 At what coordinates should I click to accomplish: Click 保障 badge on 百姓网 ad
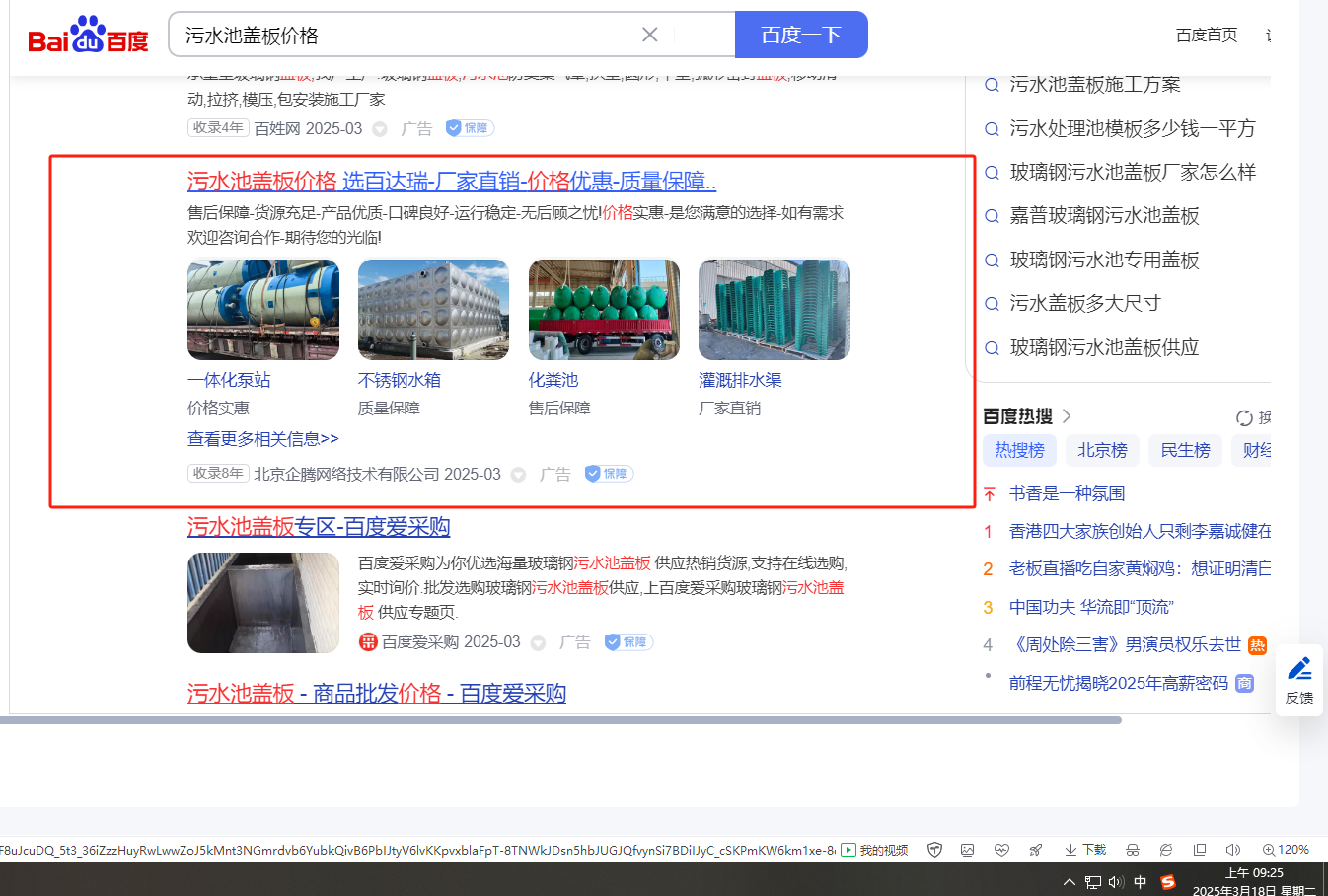point(470,128)
